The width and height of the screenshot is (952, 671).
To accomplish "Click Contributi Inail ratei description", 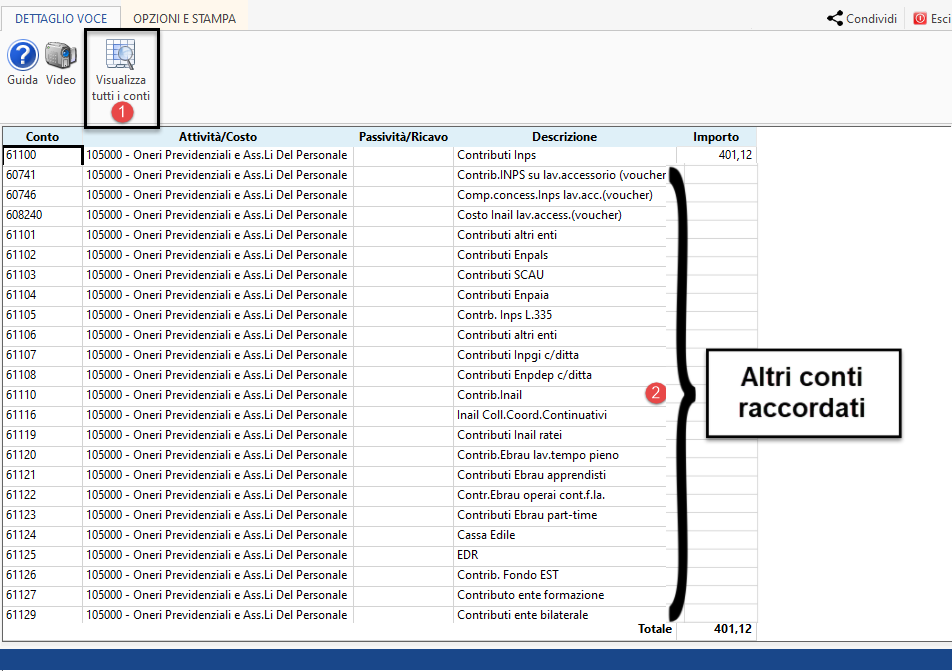I will click(560, 435).
